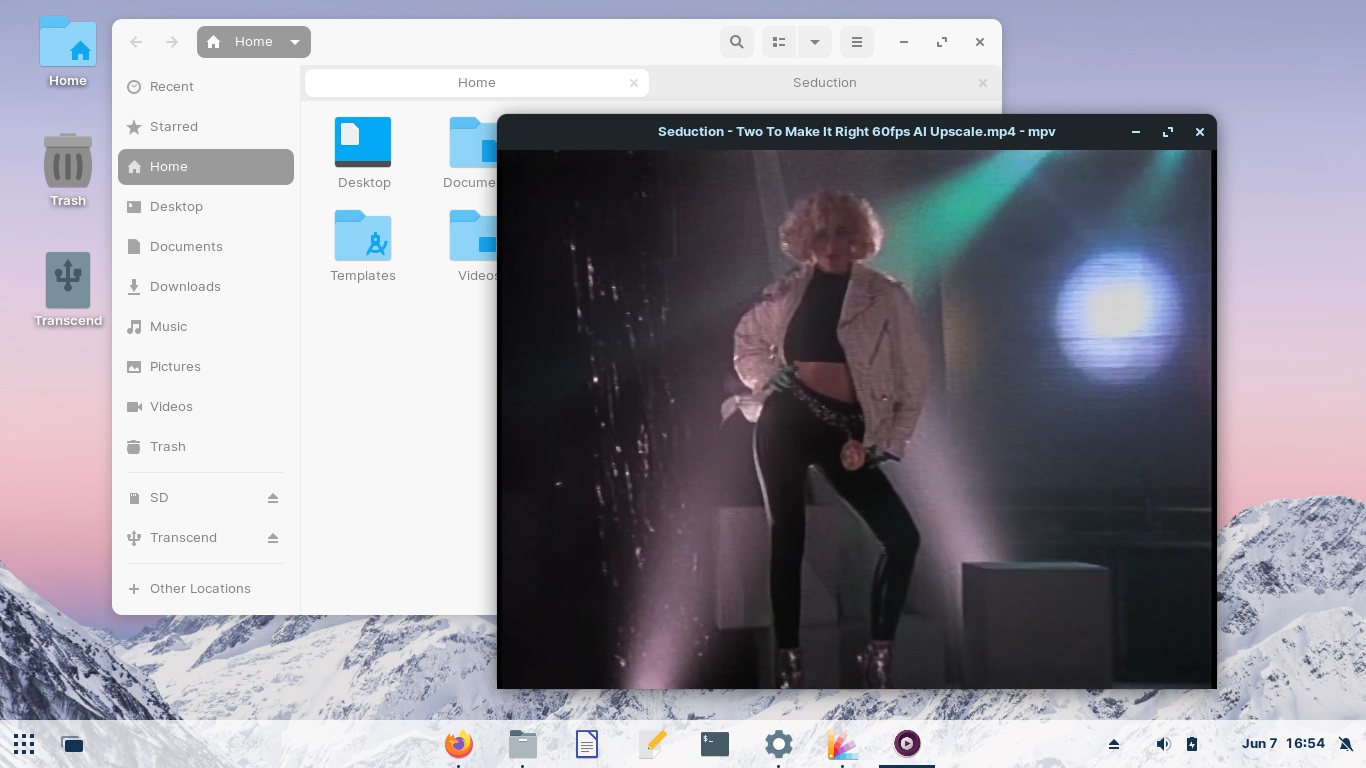Click the mpv window title bar
1366x768 pixels.
[856, 132]
